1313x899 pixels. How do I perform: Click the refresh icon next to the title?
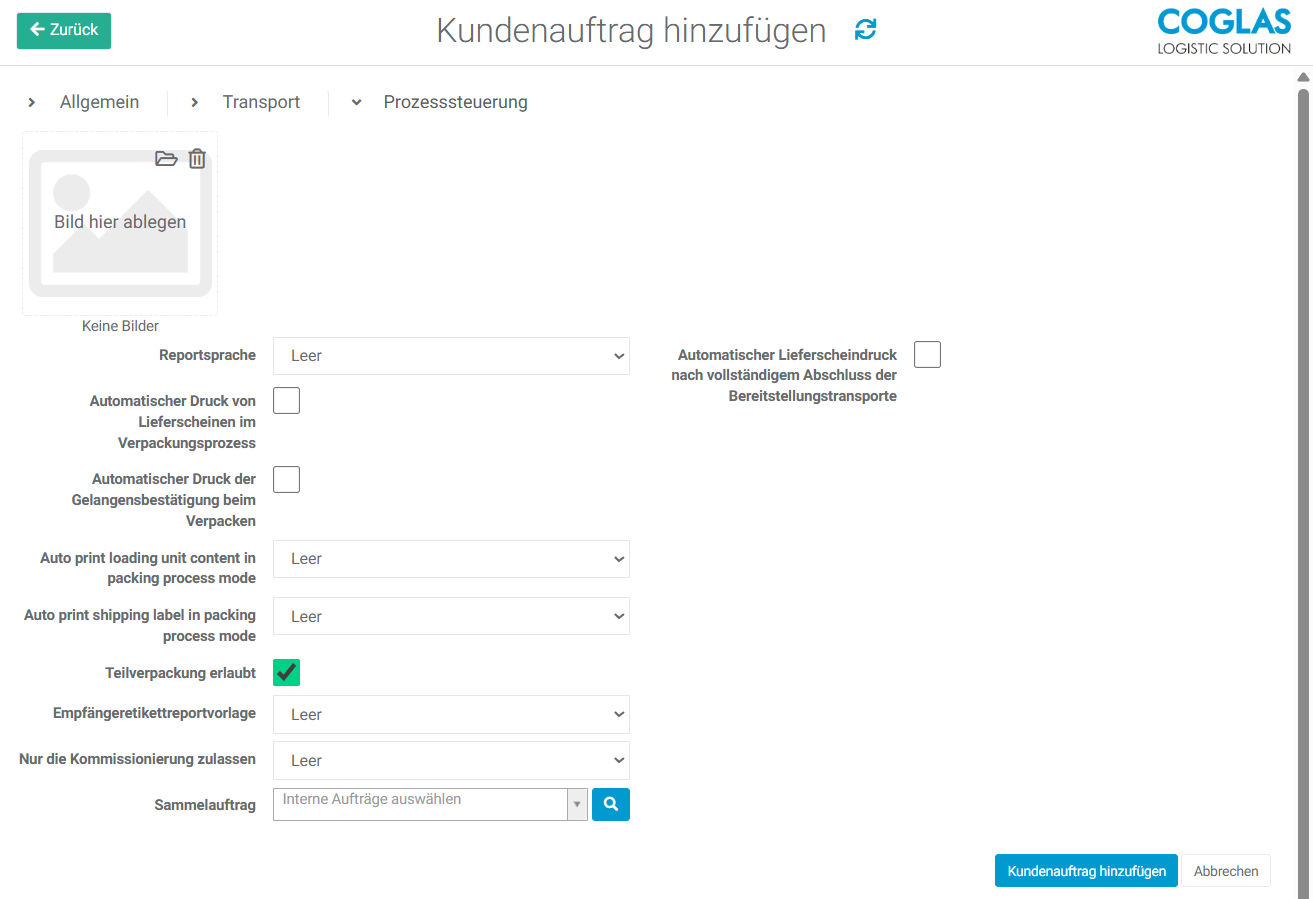864,31
